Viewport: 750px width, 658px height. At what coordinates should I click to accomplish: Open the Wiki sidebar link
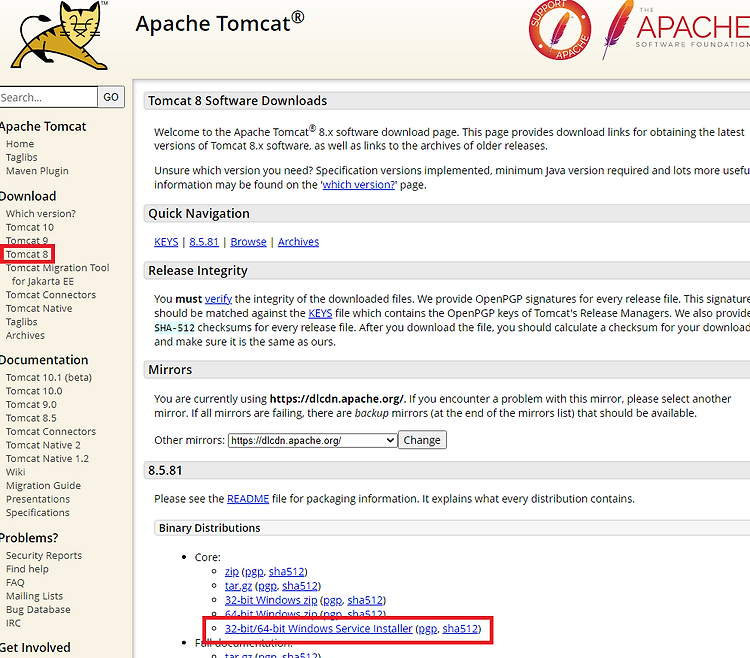[x=16, y=472]
